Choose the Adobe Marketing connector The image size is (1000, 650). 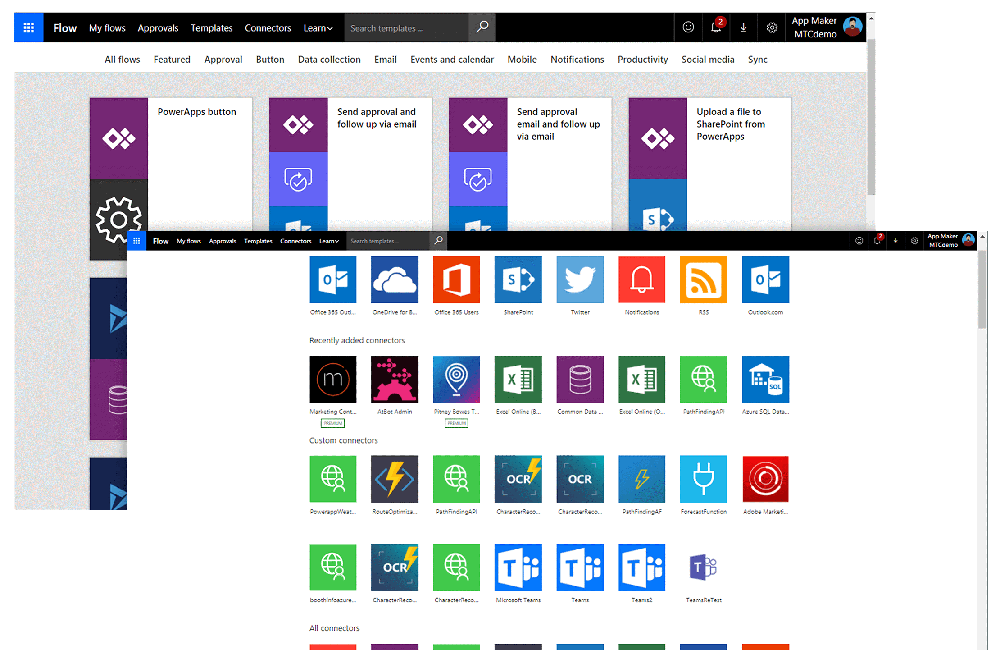click(765, 479)
